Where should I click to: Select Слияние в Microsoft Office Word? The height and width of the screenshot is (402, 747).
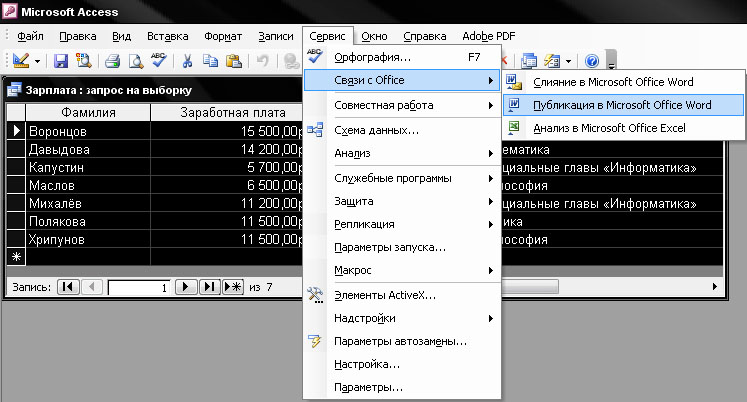pos(623,82)
